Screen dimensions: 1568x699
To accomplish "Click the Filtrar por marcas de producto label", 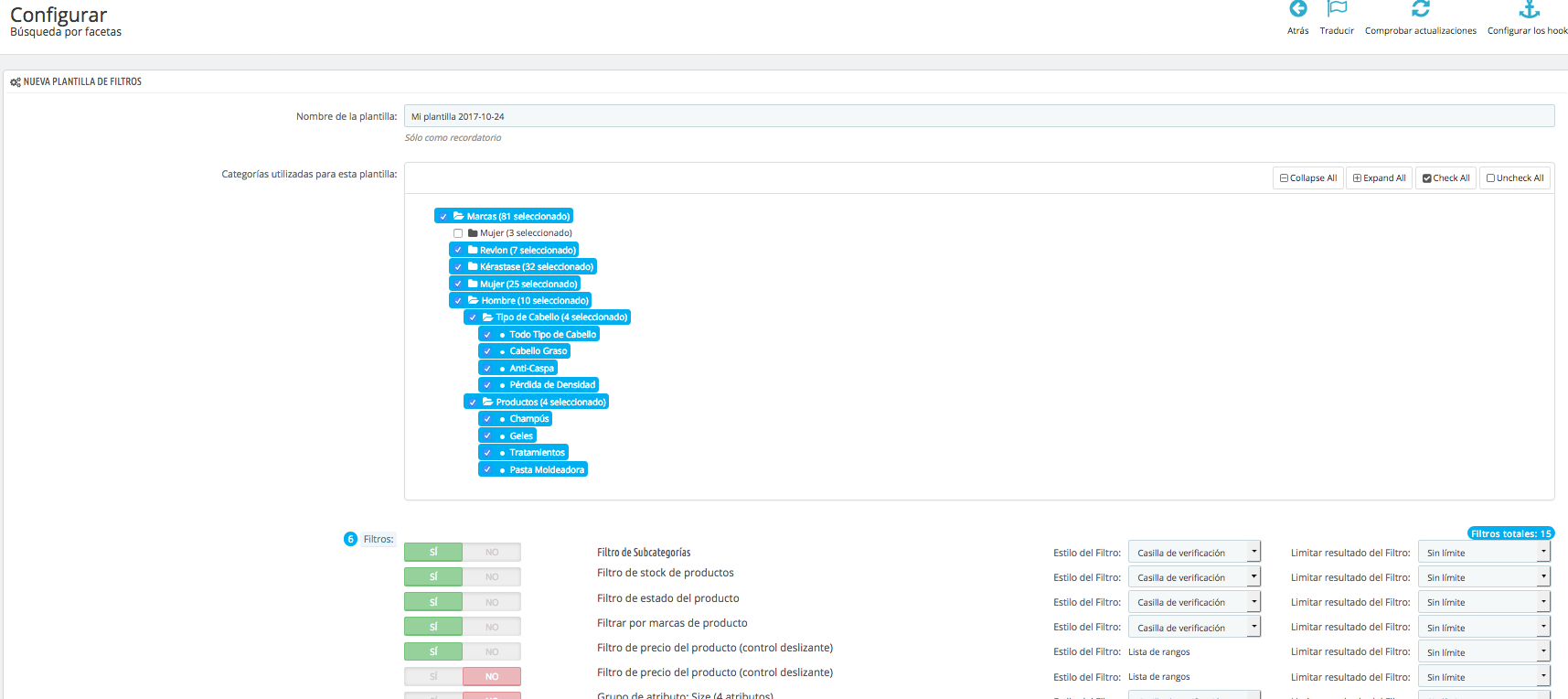I will tap(672, 623).
